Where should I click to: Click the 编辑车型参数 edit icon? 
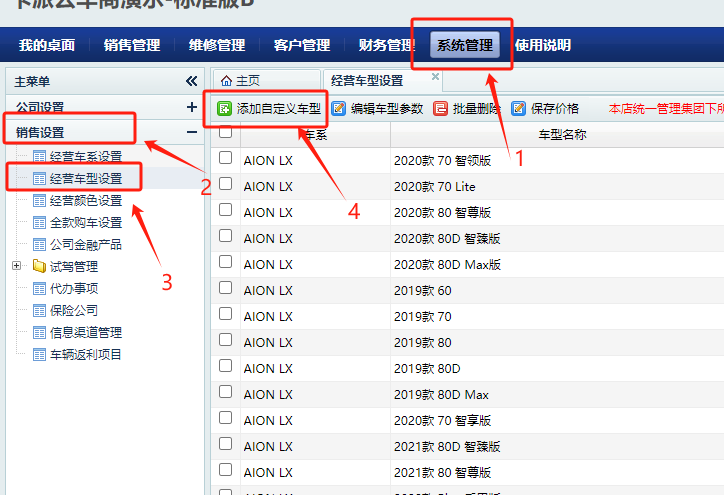[x=339, y=109]
